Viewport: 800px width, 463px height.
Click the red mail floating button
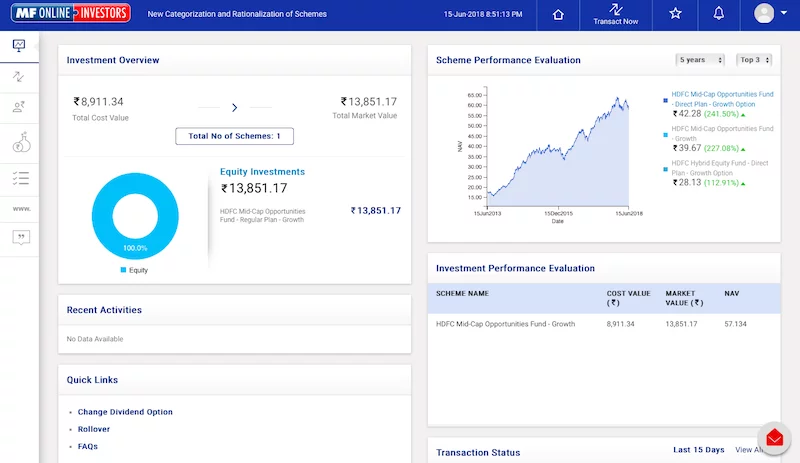[774, 438]
